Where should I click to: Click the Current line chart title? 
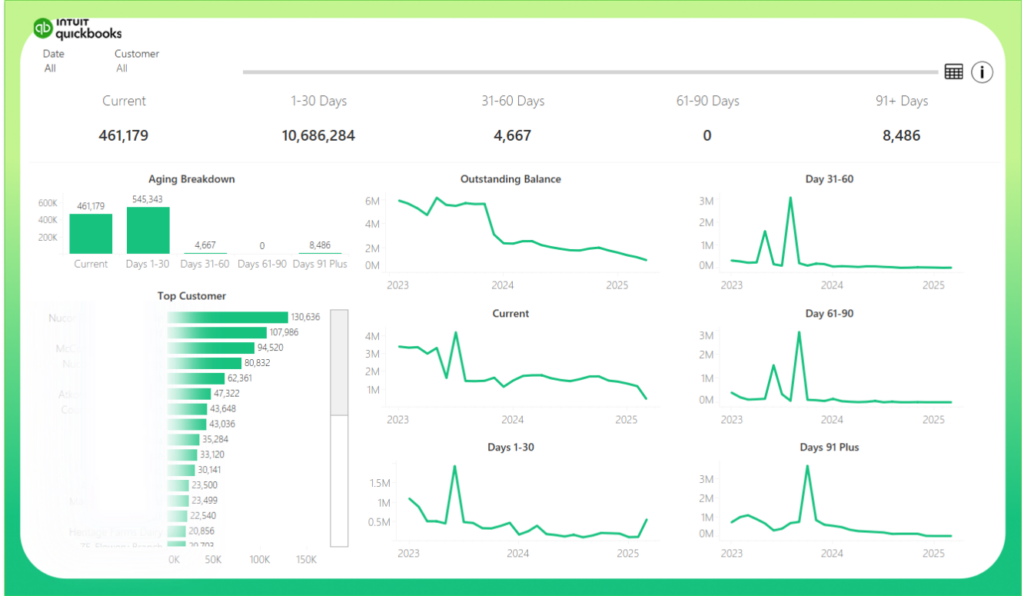[511, 313]
